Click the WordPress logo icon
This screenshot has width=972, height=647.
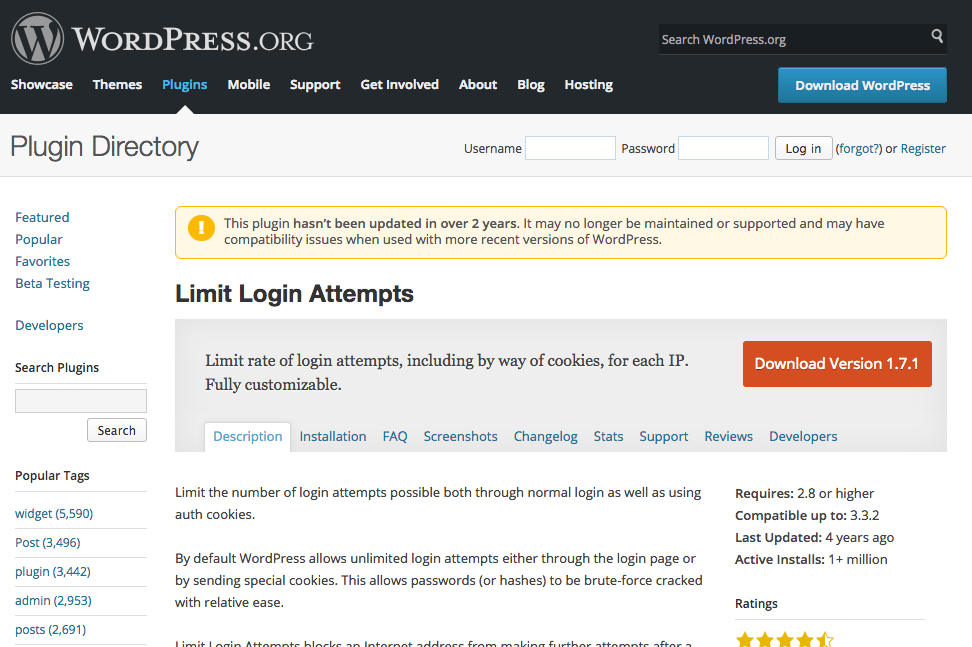pyautogui.click(x=37, y=38)
